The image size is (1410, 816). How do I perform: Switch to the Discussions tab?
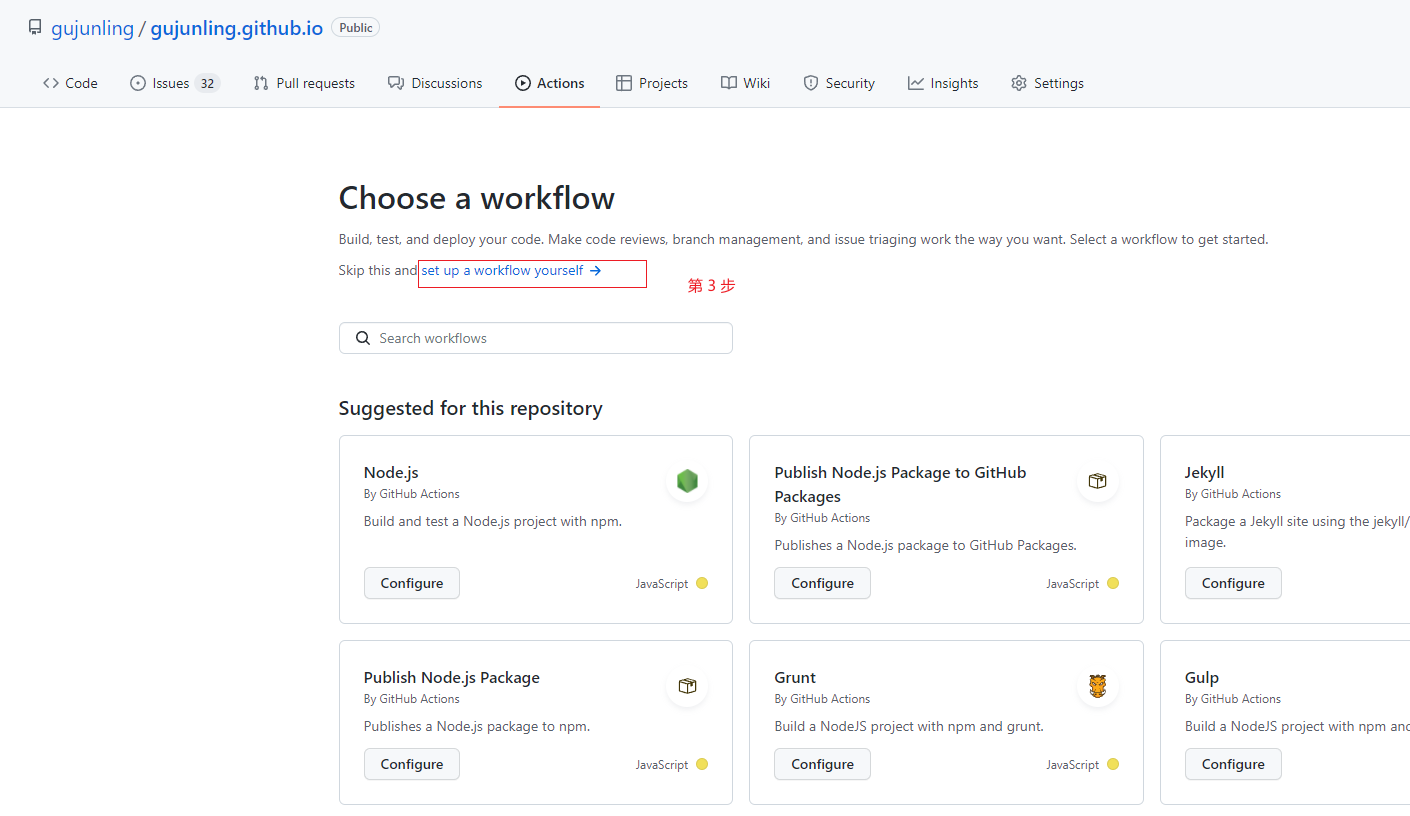coord(435,83)
